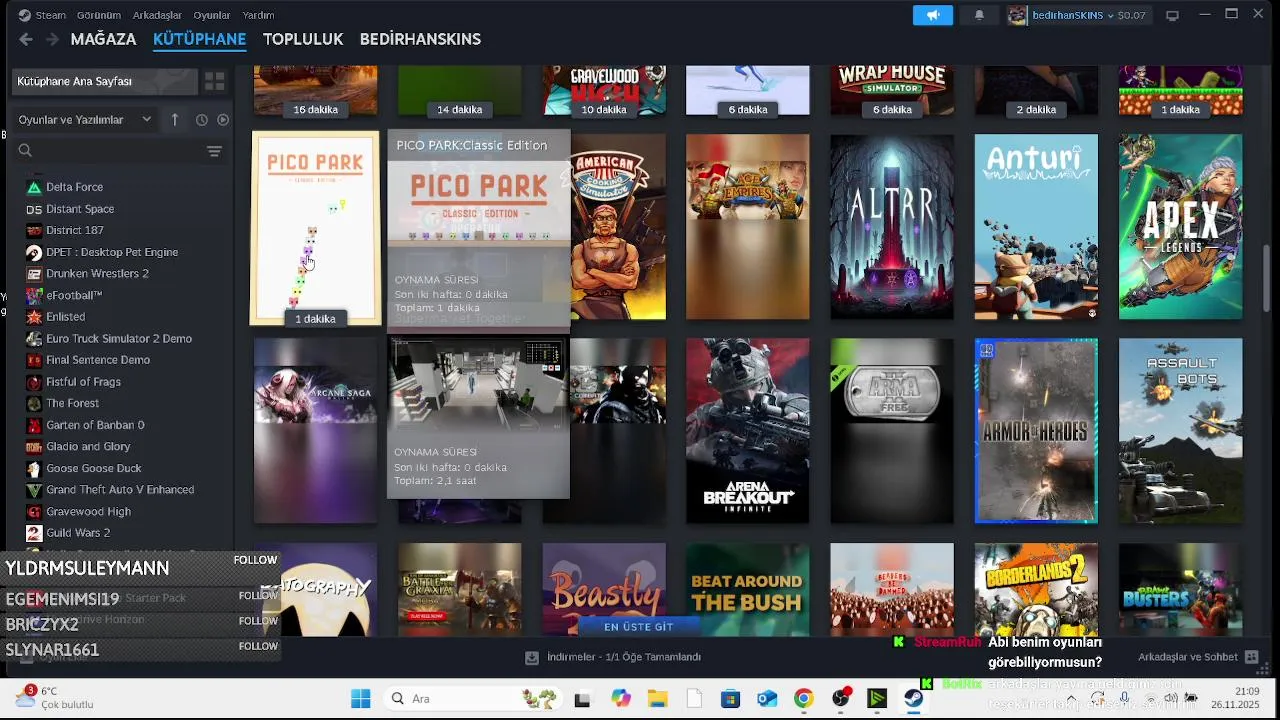1280x720 pixels.
Task: Open İndirmeler download status bar
Action: 613,657
